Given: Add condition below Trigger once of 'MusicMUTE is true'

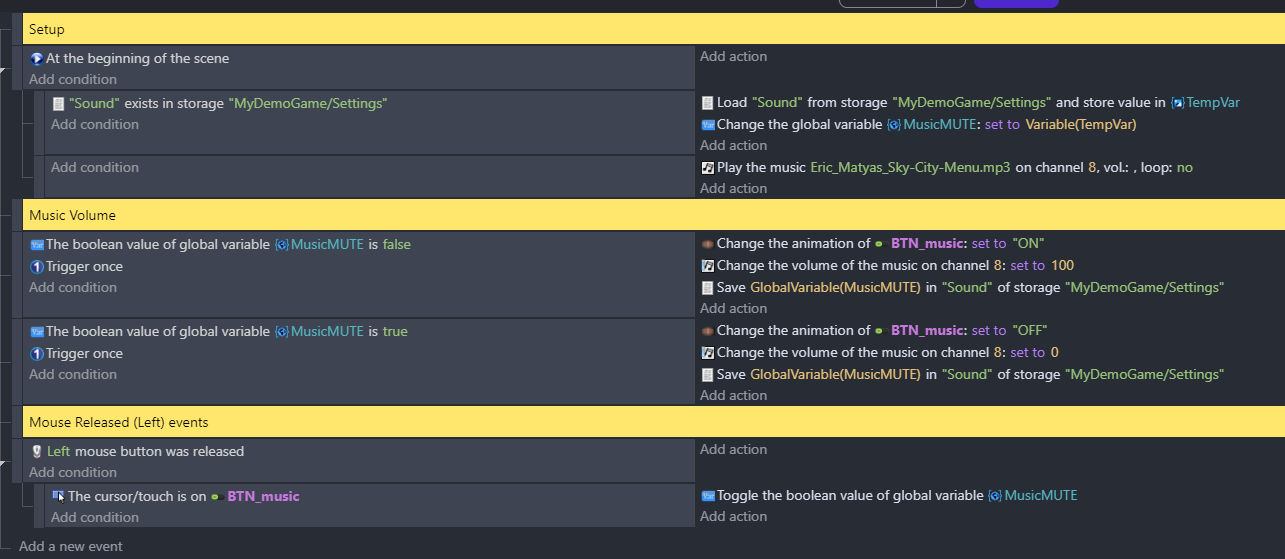Looking at the screenshot, I should (73, 375).
